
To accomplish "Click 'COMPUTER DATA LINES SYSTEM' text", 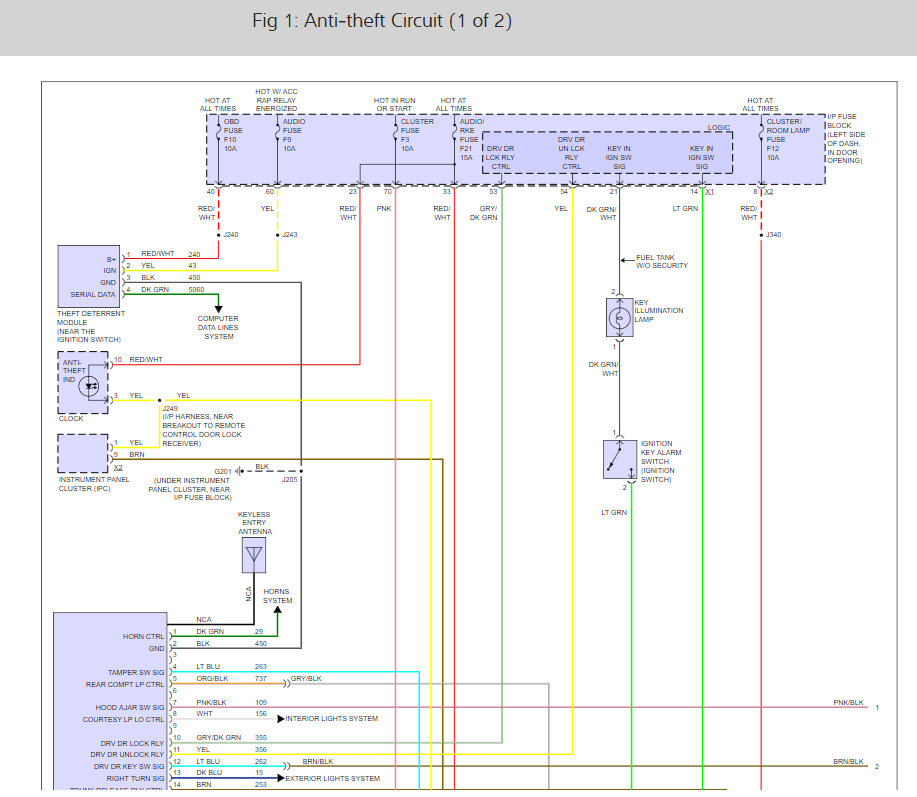I will pos(218,327).
